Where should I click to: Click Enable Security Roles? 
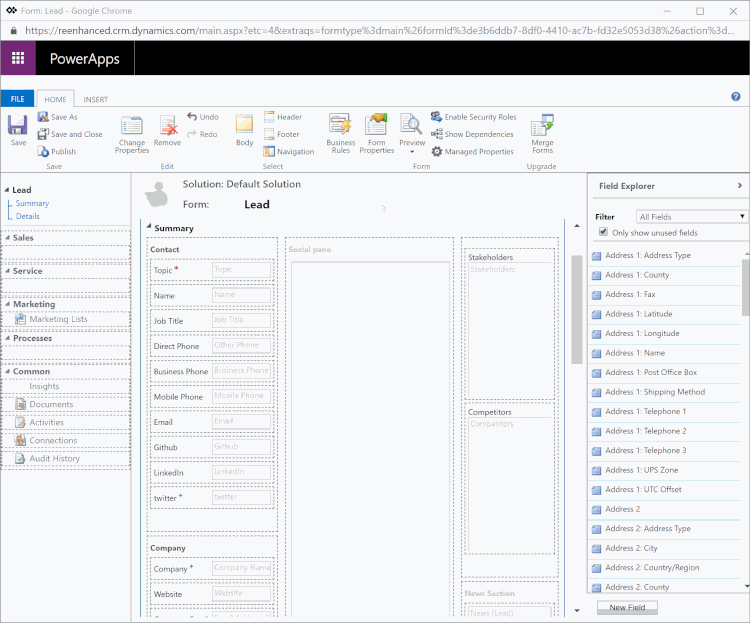474,117
